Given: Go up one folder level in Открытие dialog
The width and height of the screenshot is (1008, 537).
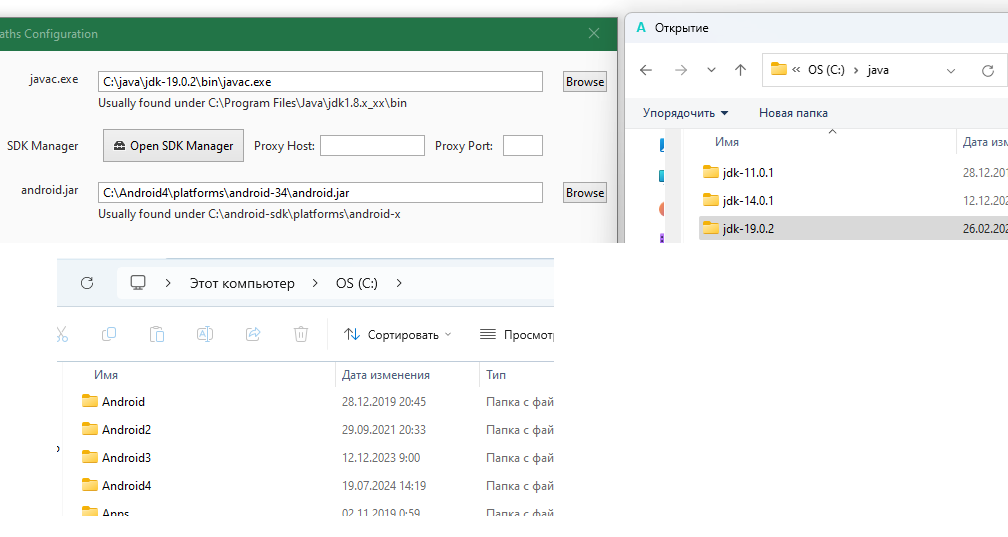Looking at the screenshot, I should [x=740, y=70].
